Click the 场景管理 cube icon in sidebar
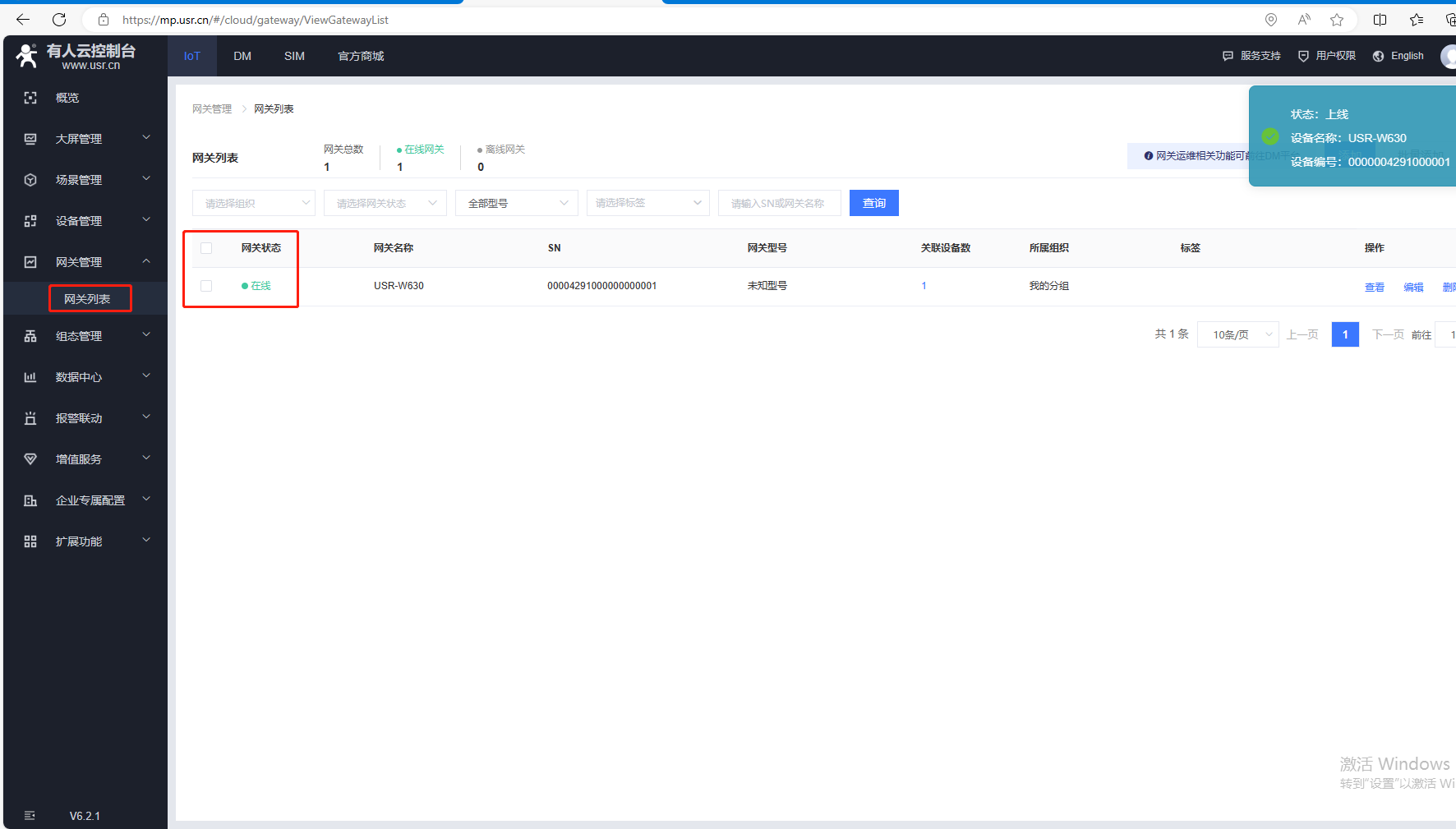This screenshot has height=829, width=1456. (30, 180)
